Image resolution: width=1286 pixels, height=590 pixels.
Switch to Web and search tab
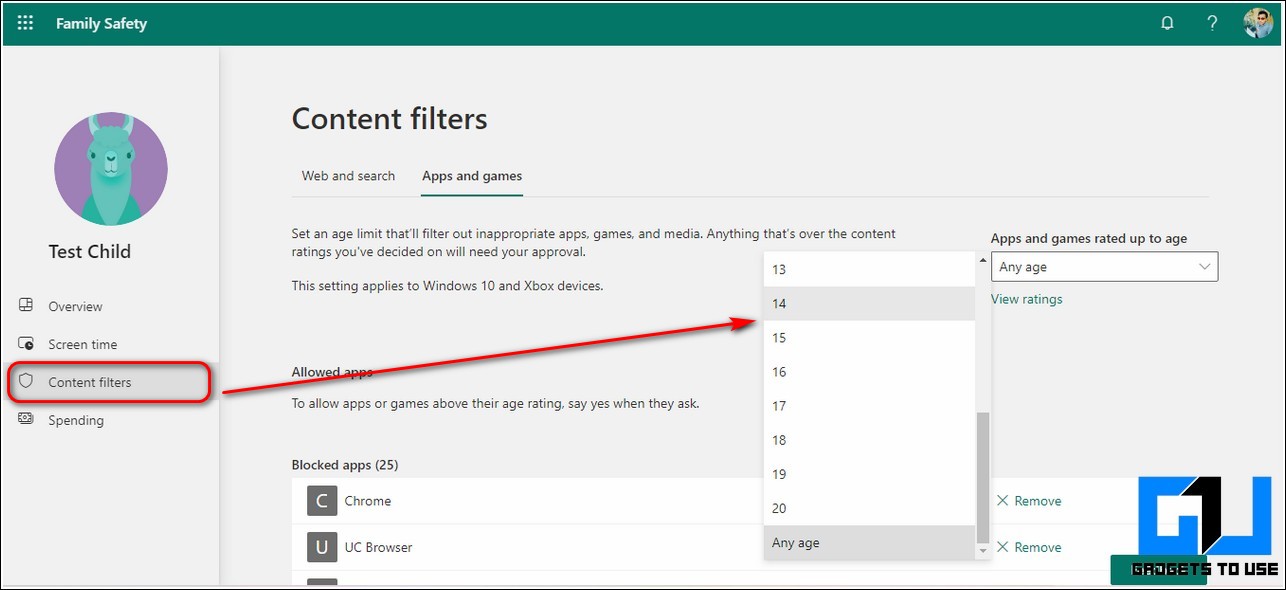tap(348, 176)
